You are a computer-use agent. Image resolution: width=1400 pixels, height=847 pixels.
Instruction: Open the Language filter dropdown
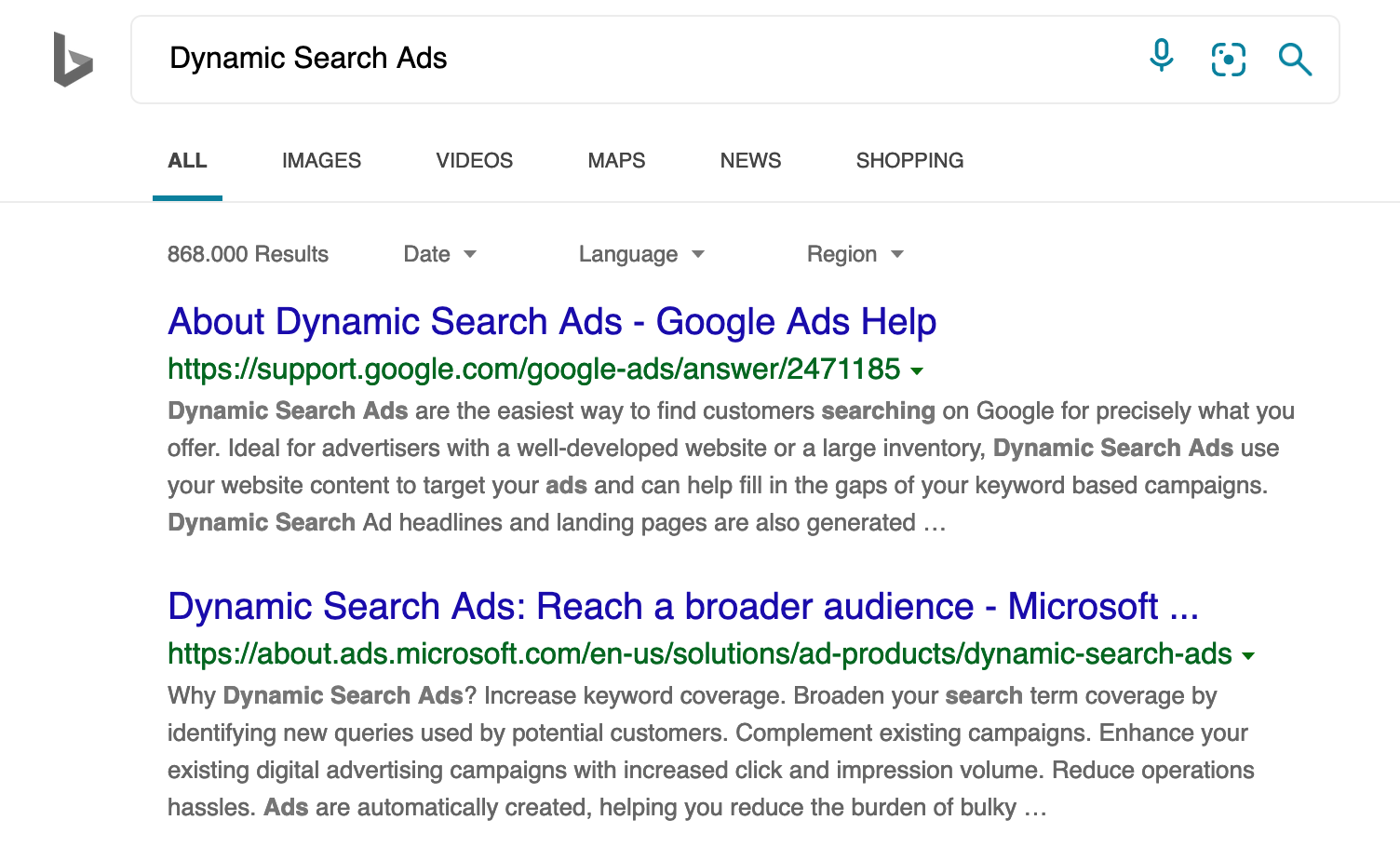pos(640,253)
